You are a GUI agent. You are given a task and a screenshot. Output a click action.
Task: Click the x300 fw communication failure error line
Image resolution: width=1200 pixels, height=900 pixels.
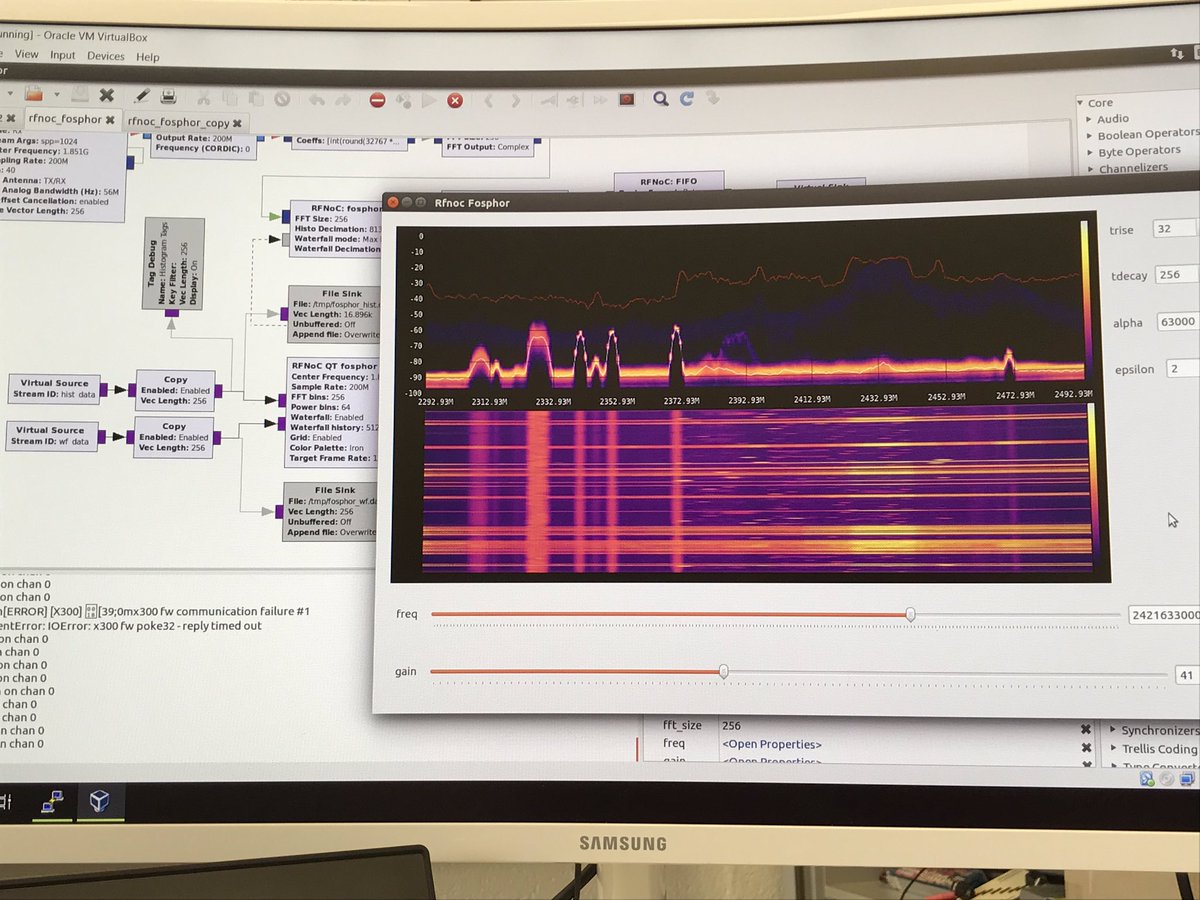[155, 610]
